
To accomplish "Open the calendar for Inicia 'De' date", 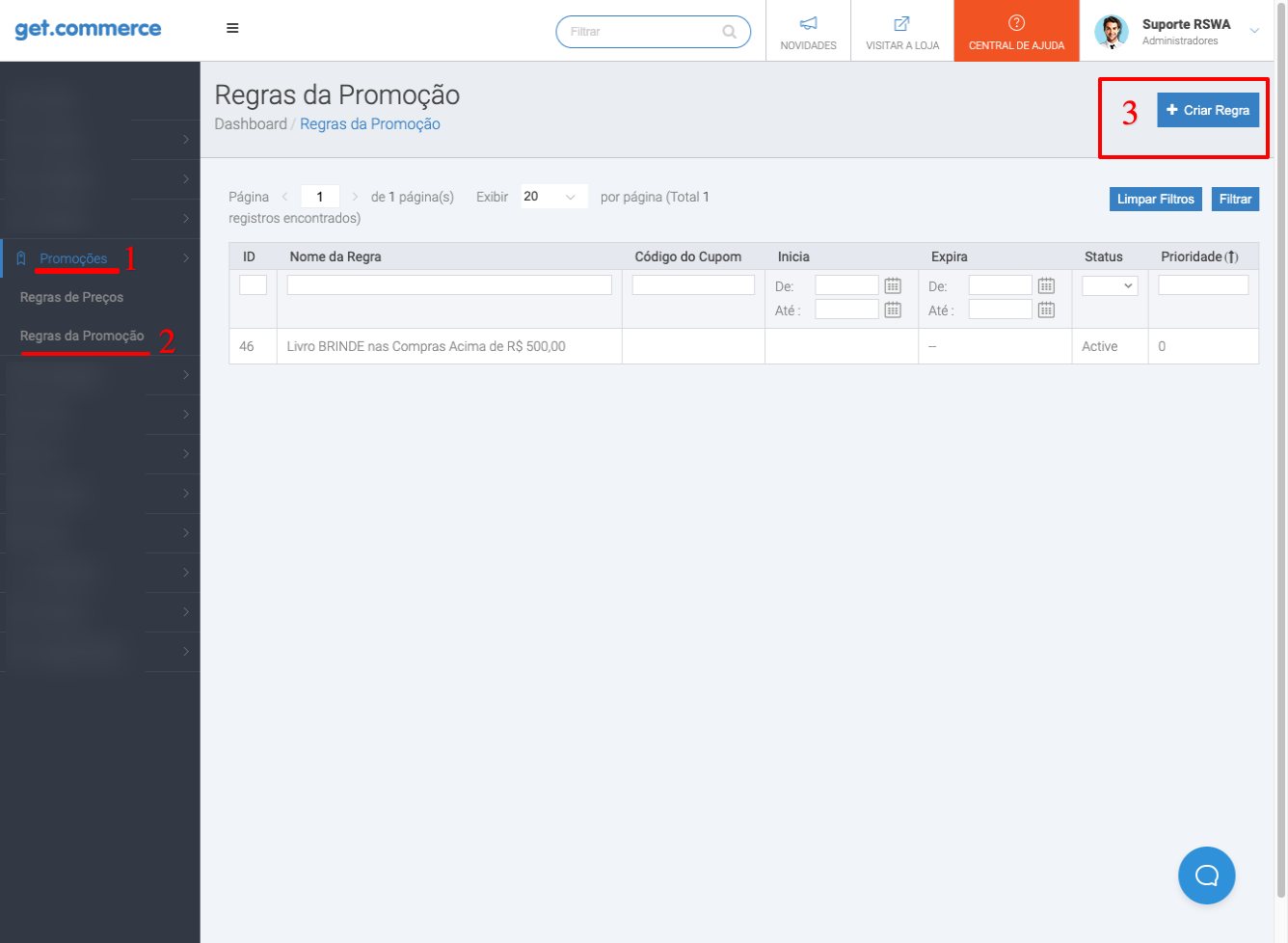I will pos(893,285).
